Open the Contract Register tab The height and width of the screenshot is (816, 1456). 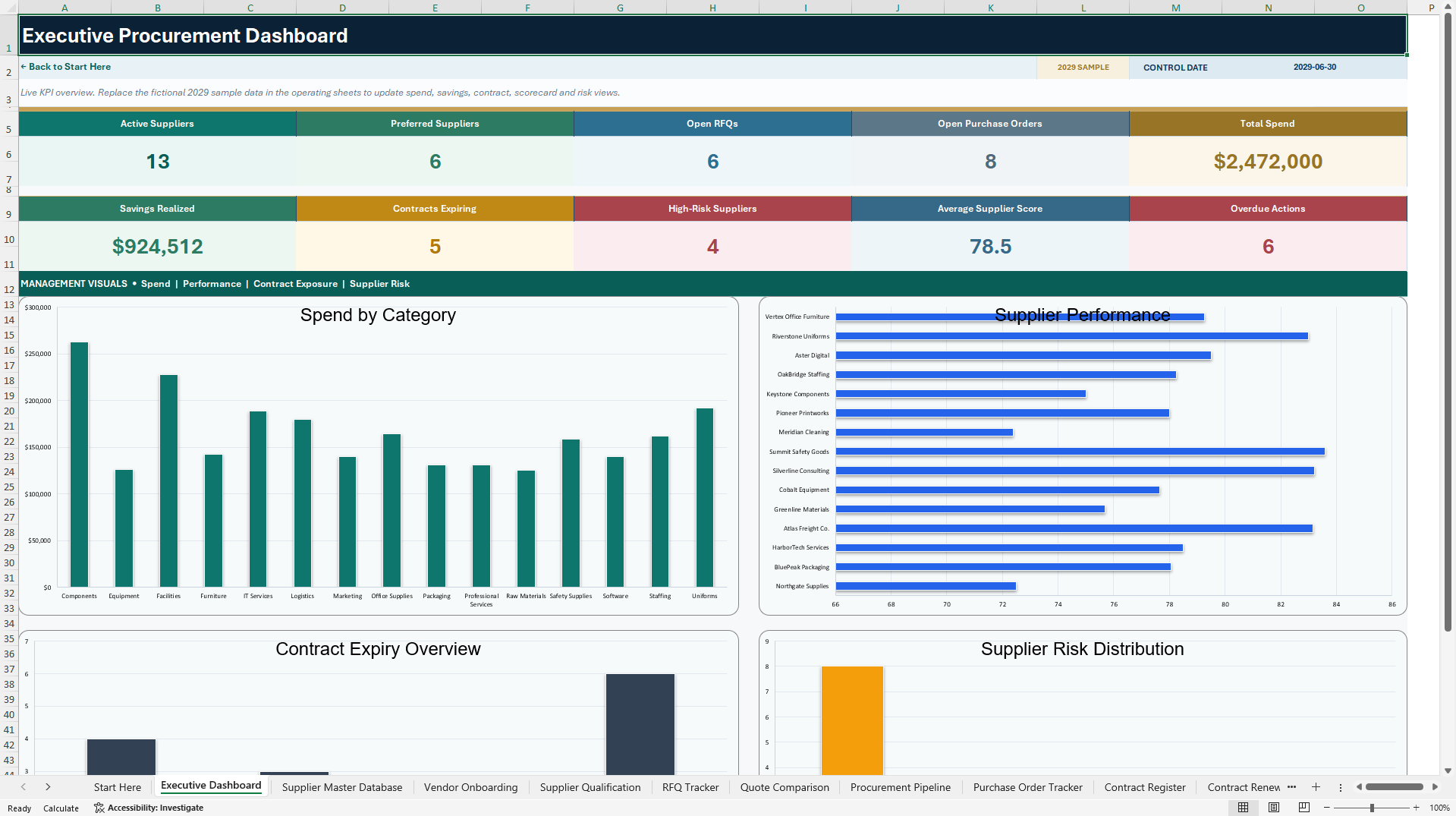(1145, 787)
